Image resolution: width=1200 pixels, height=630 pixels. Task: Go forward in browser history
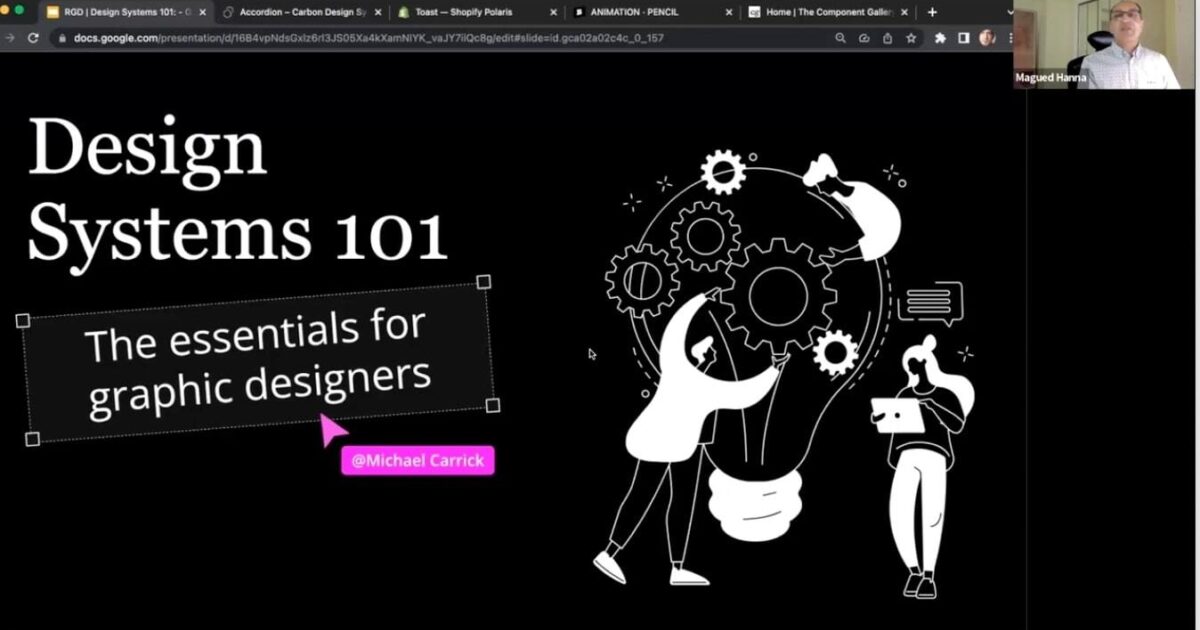click(x=10, y=38)
